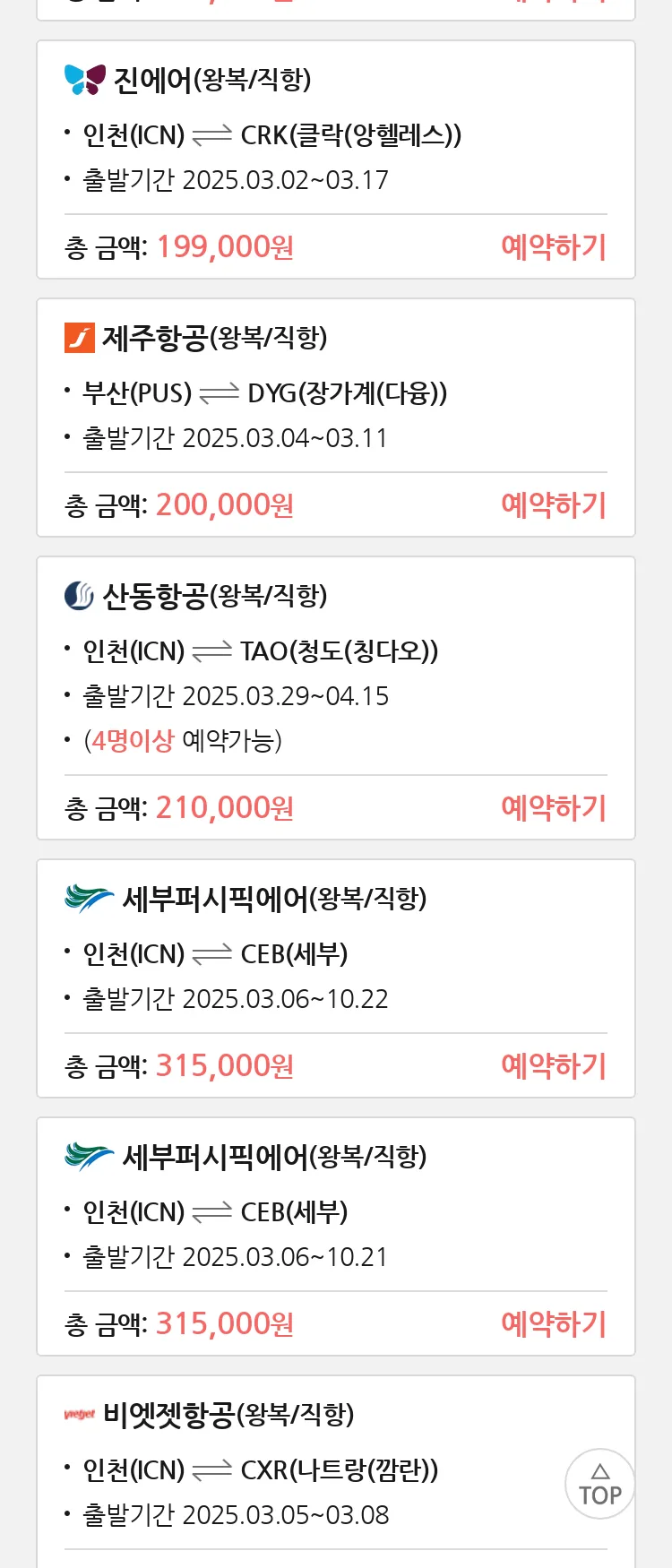Book the Cebu flight ending 10.21
672x1568 pixels.
coord(554,1323)
